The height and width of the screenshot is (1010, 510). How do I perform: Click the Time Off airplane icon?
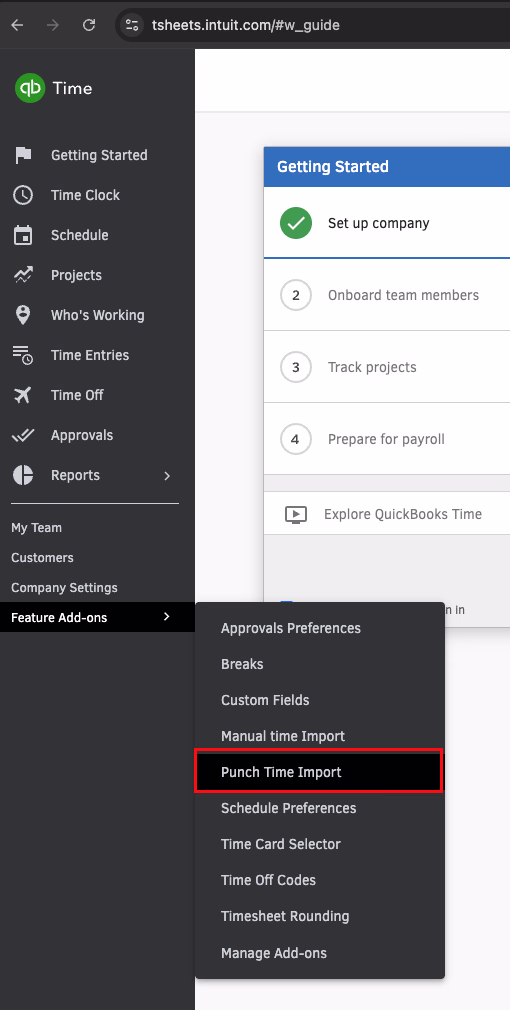click(x=23, y=395)
